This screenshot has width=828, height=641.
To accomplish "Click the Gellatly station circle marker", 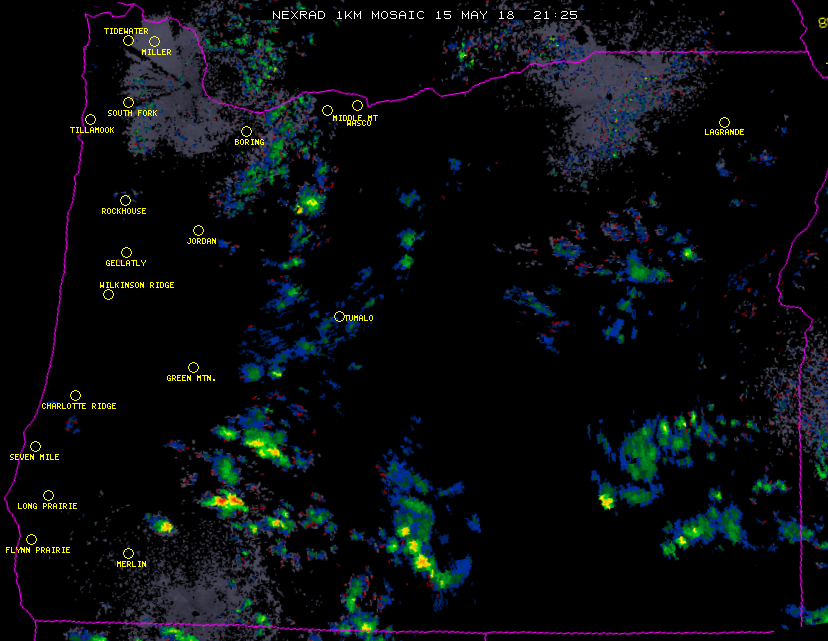I will coord(126,252).
